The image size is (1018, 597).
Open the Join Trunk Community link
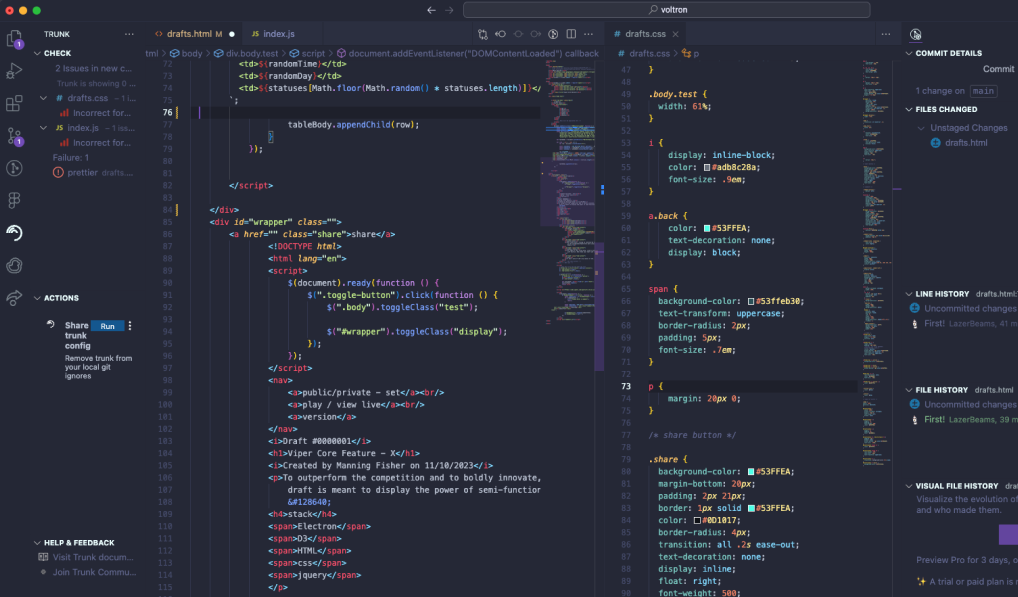pyautogui.click(x=94, y=572)
